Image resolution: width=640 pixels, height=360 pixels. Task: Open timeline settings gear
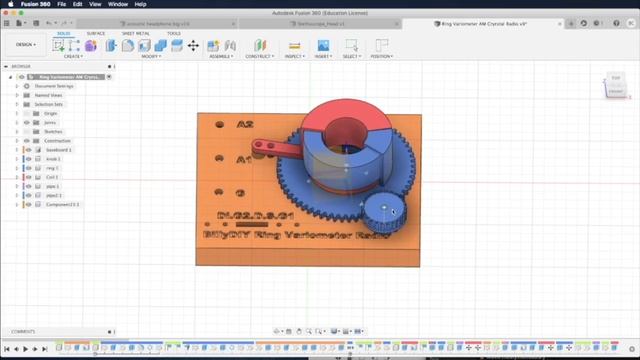632,349
